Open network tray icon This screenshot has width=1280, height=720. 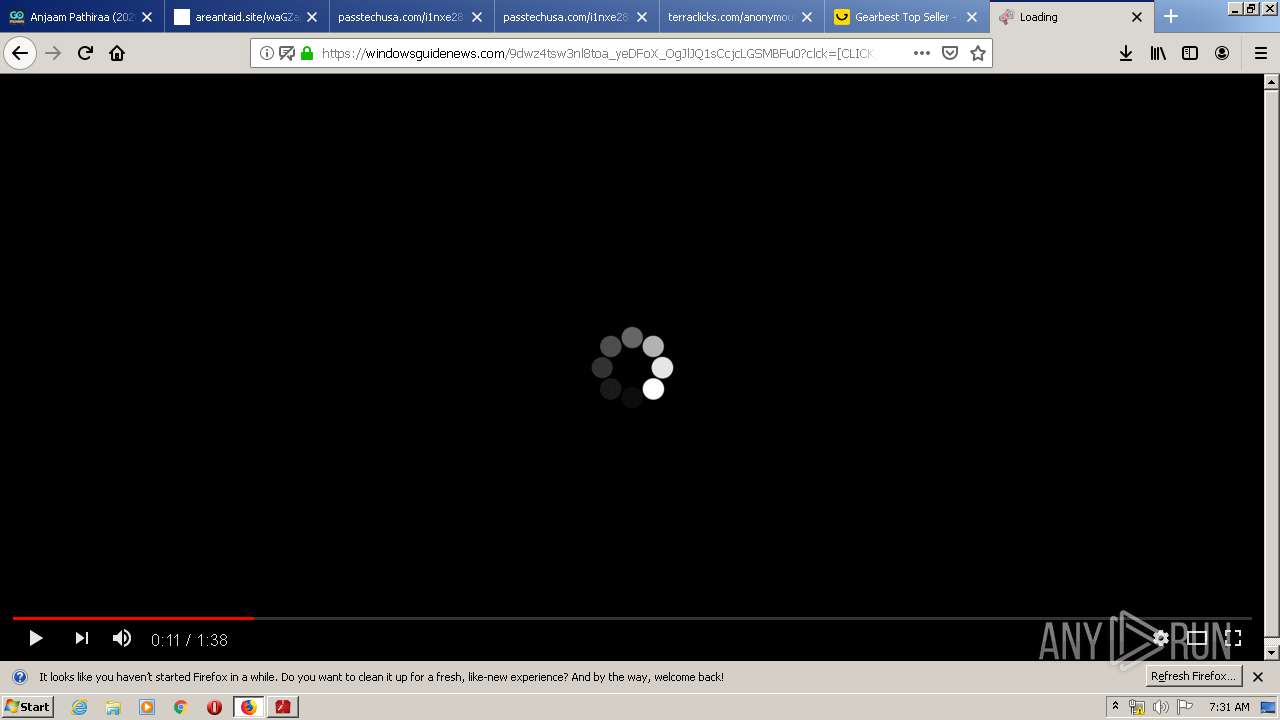(1137, 707)
